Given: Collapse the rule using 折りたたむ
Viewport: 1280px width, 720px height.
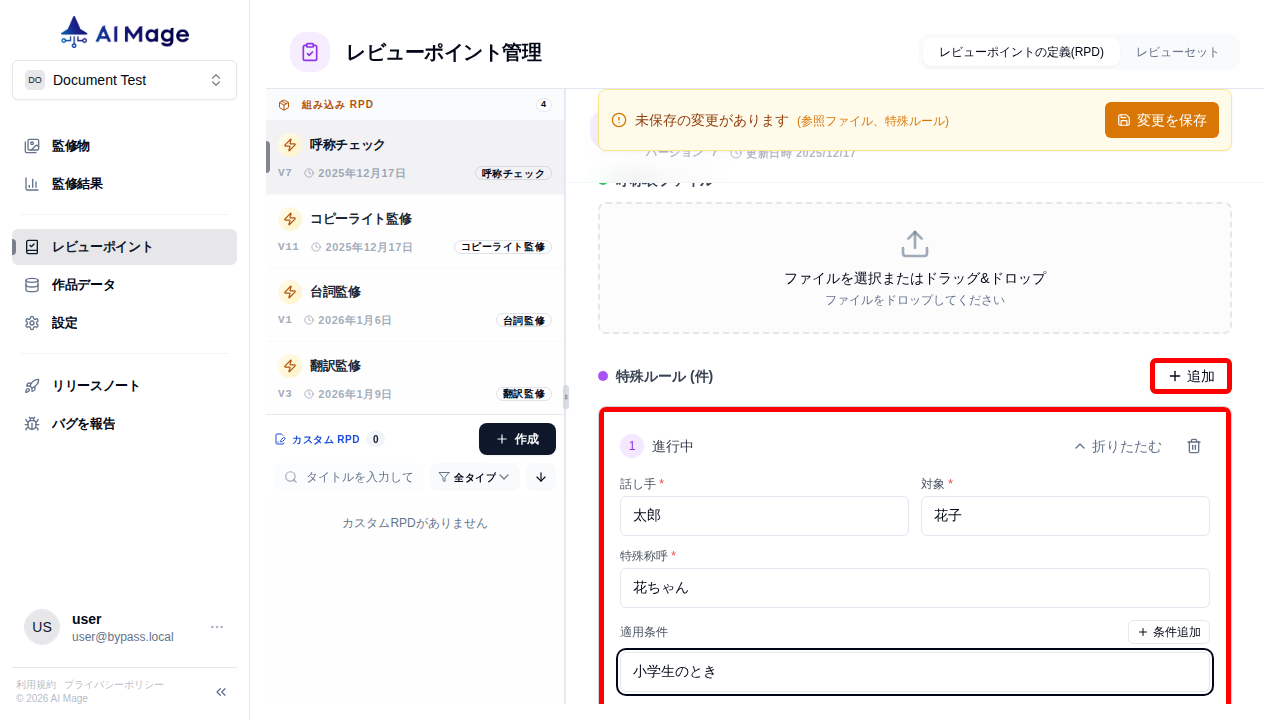Looking at the screenshot, I should 1117,447.
